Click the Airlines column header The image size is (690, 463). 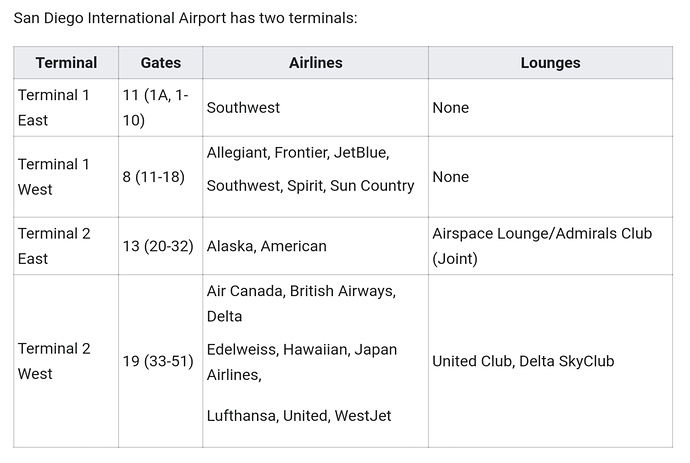(316, 63)
